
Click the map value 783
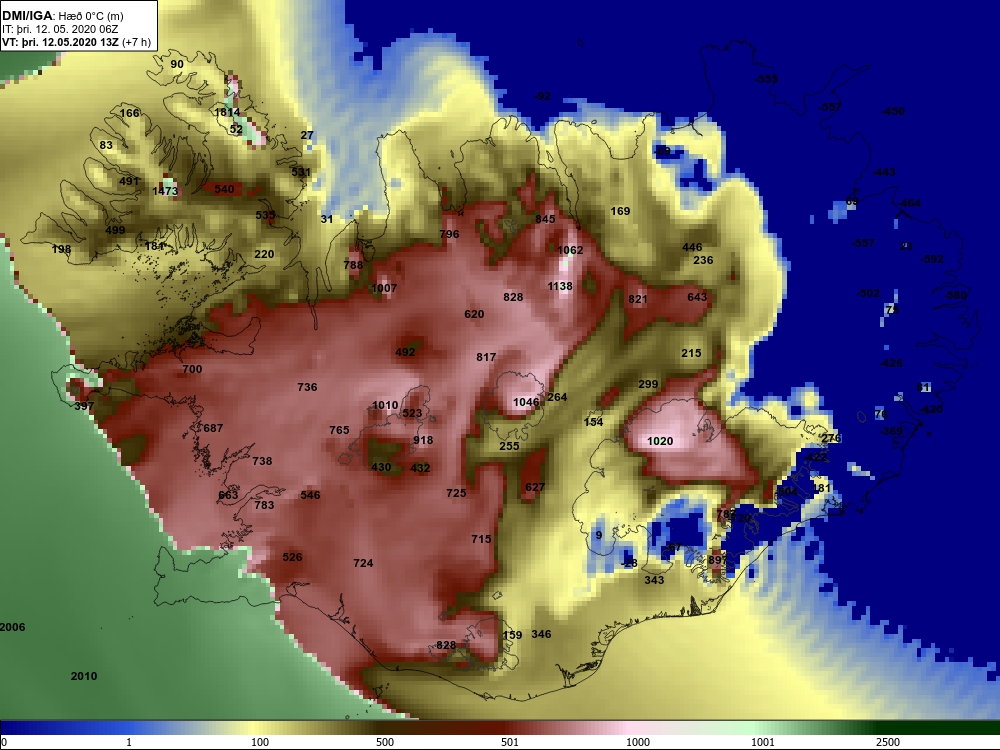(264, 504)
